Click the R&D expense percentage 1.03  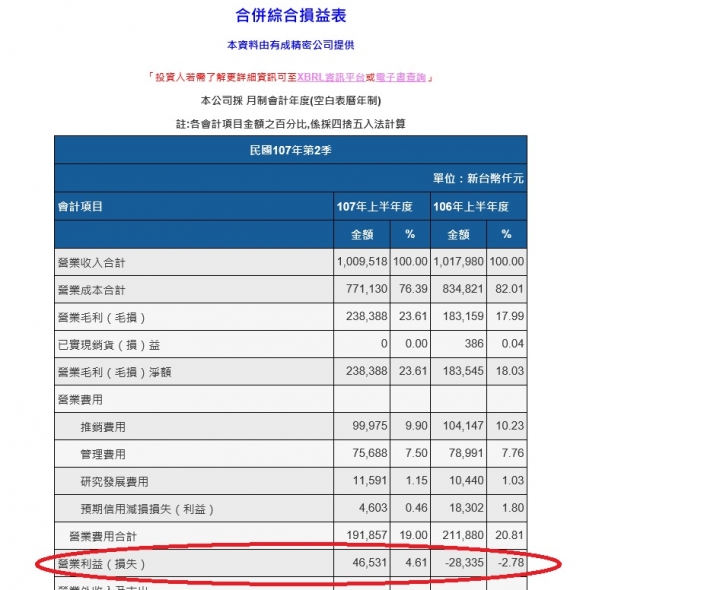coord(513,480)
